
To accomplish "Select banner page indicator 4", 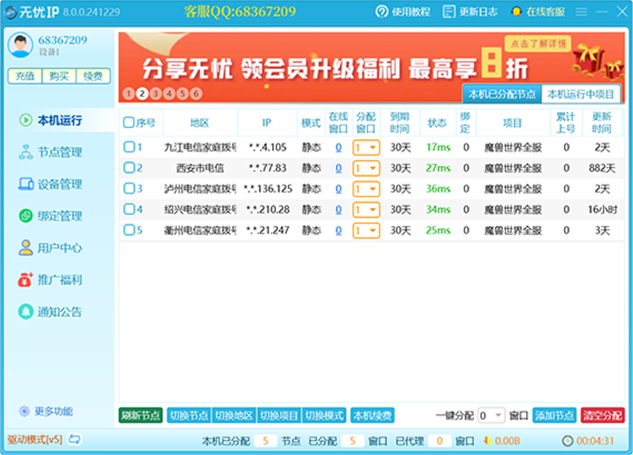I will [169, 93].
